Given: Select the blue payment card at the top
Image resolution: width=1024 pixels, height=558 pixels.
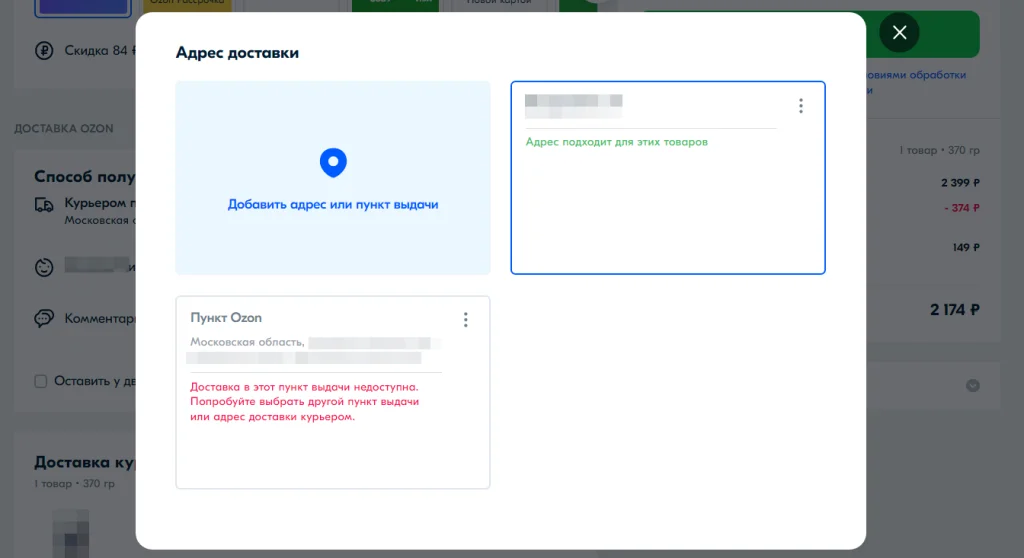Looking at the screenshot, I should 82,8.
